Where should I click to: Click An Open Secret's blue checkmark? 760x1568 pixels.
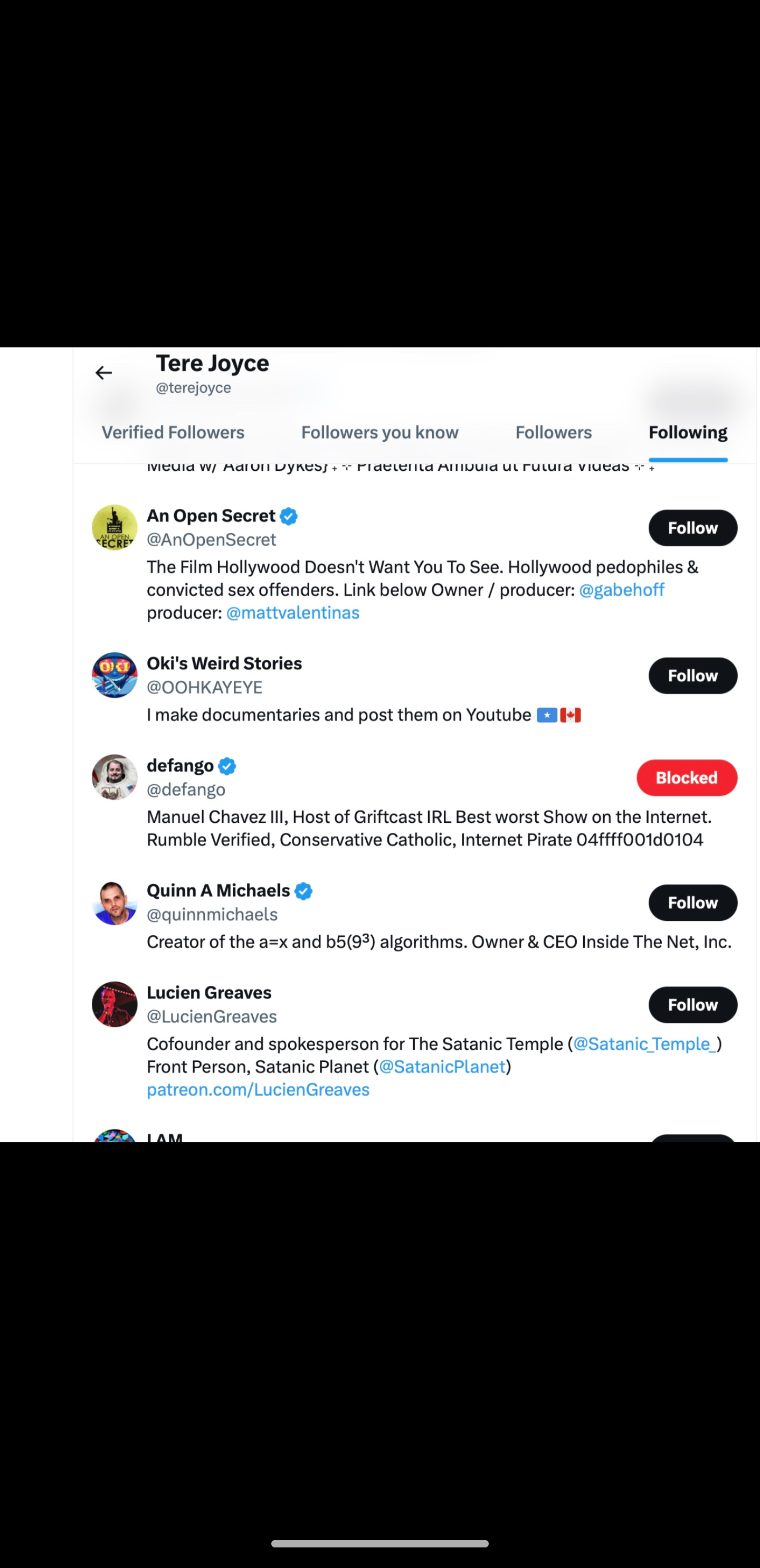coord(288,516)
